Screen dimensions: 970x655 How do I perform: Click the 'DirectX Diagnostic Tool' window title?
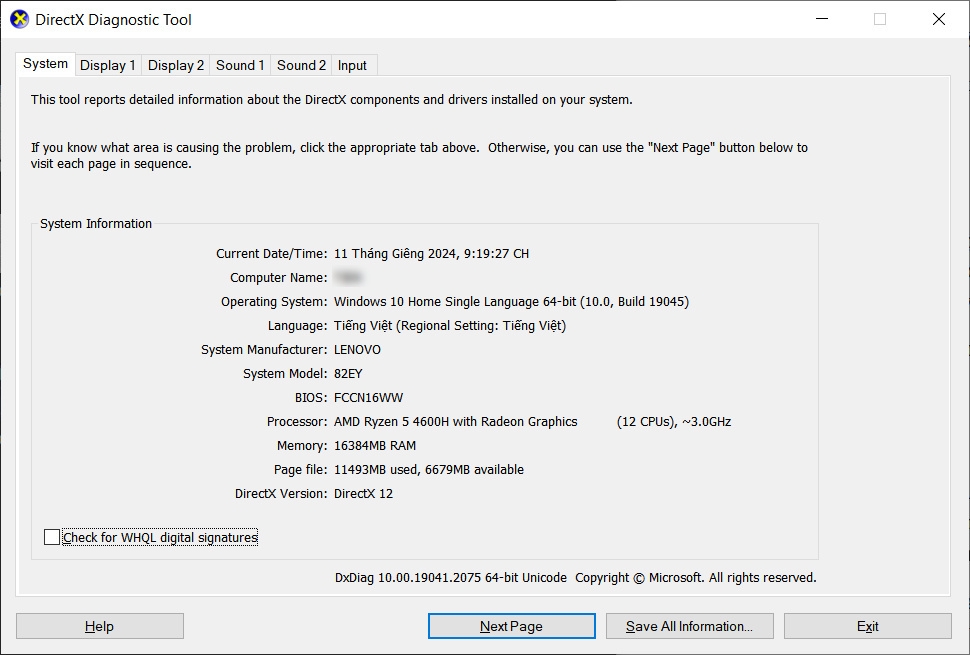click(x=113, y=20)
